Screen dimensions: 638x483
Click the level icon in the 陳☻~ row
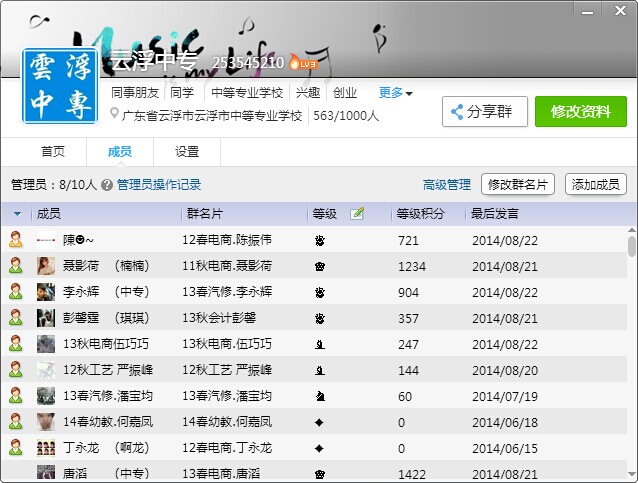pyautogui.click(x=320, y=240)
